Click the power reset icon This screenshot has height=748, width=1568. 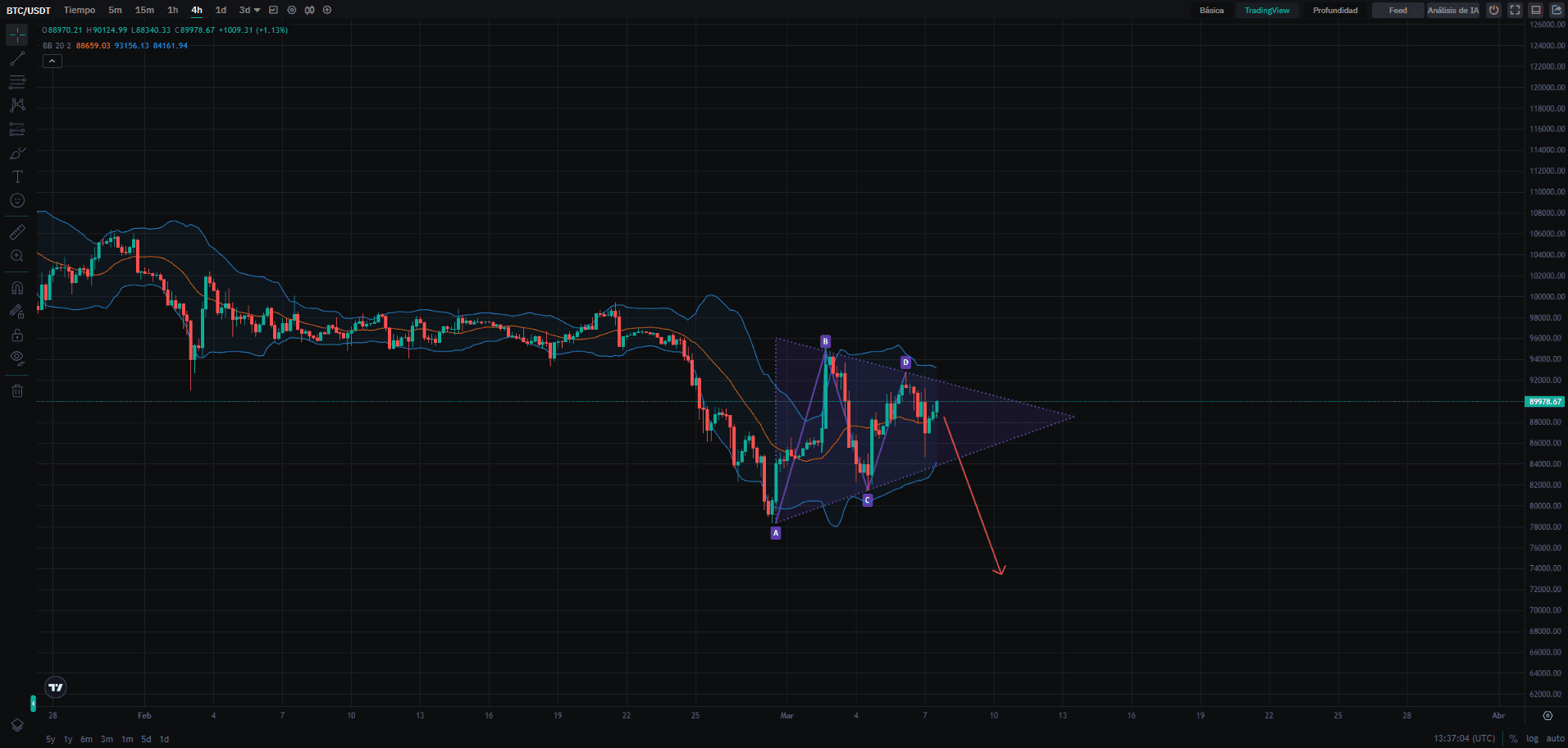coord(1494,10)
